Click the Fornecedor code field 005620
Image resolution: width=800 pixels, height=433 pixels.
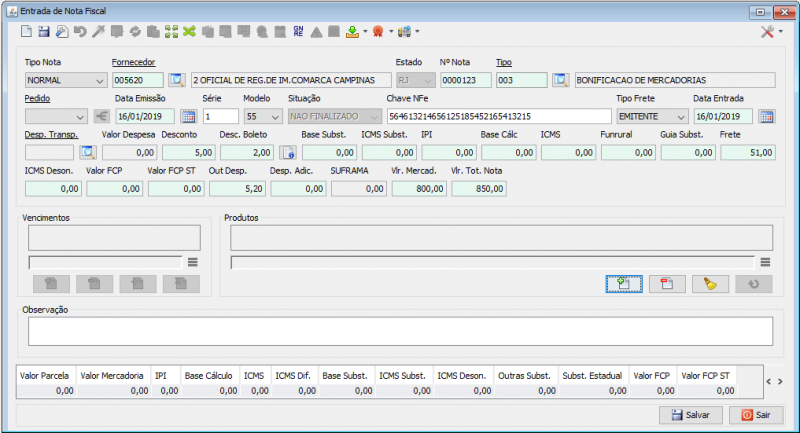(138, 80)
